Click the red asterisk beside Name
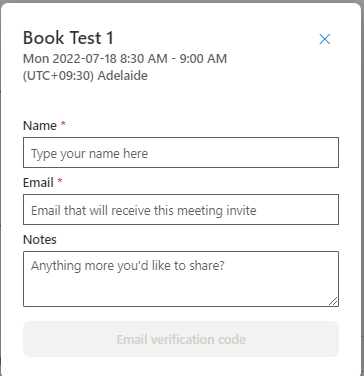This screenshot has width=364, height=376. [63, 124]
